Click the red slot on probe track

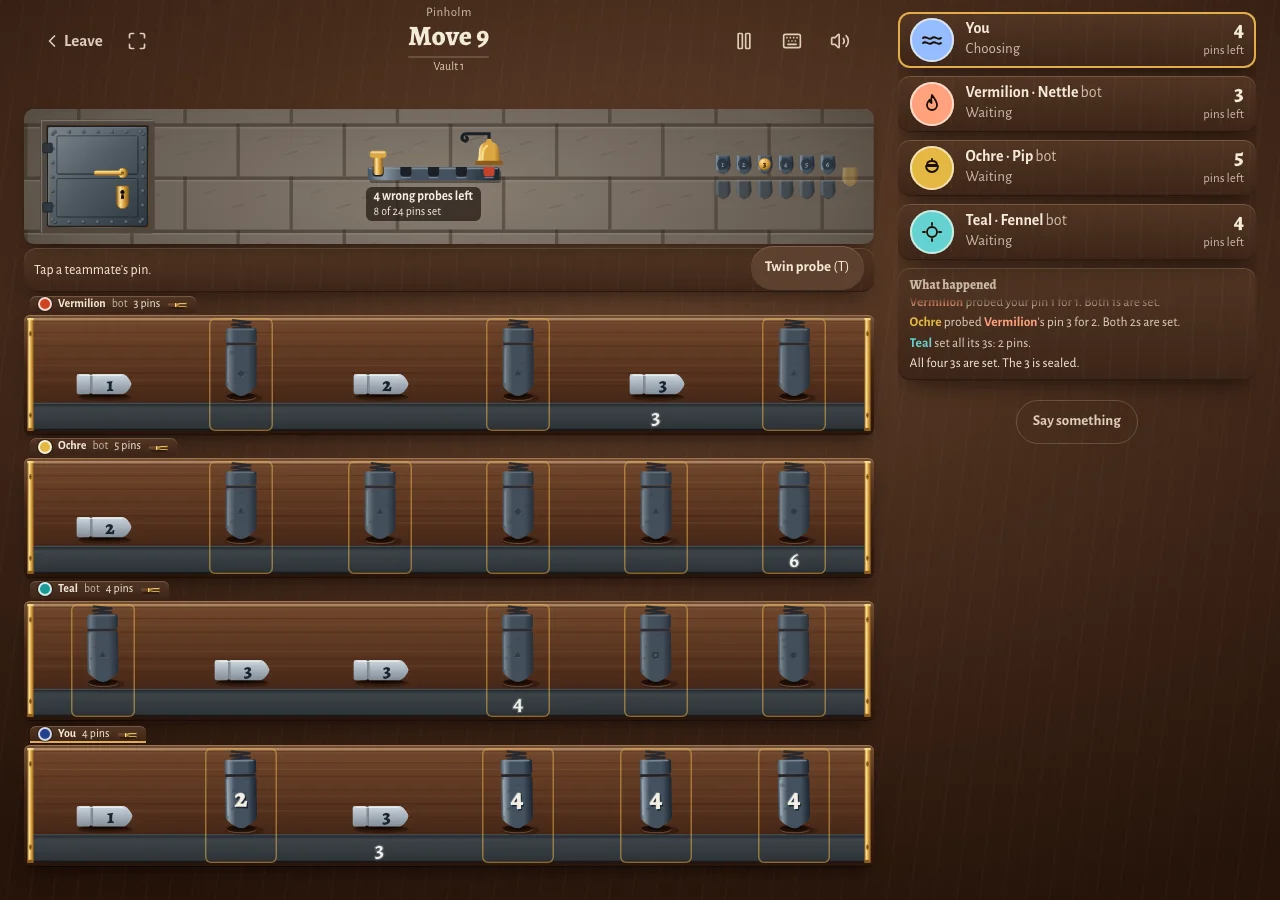489,172
